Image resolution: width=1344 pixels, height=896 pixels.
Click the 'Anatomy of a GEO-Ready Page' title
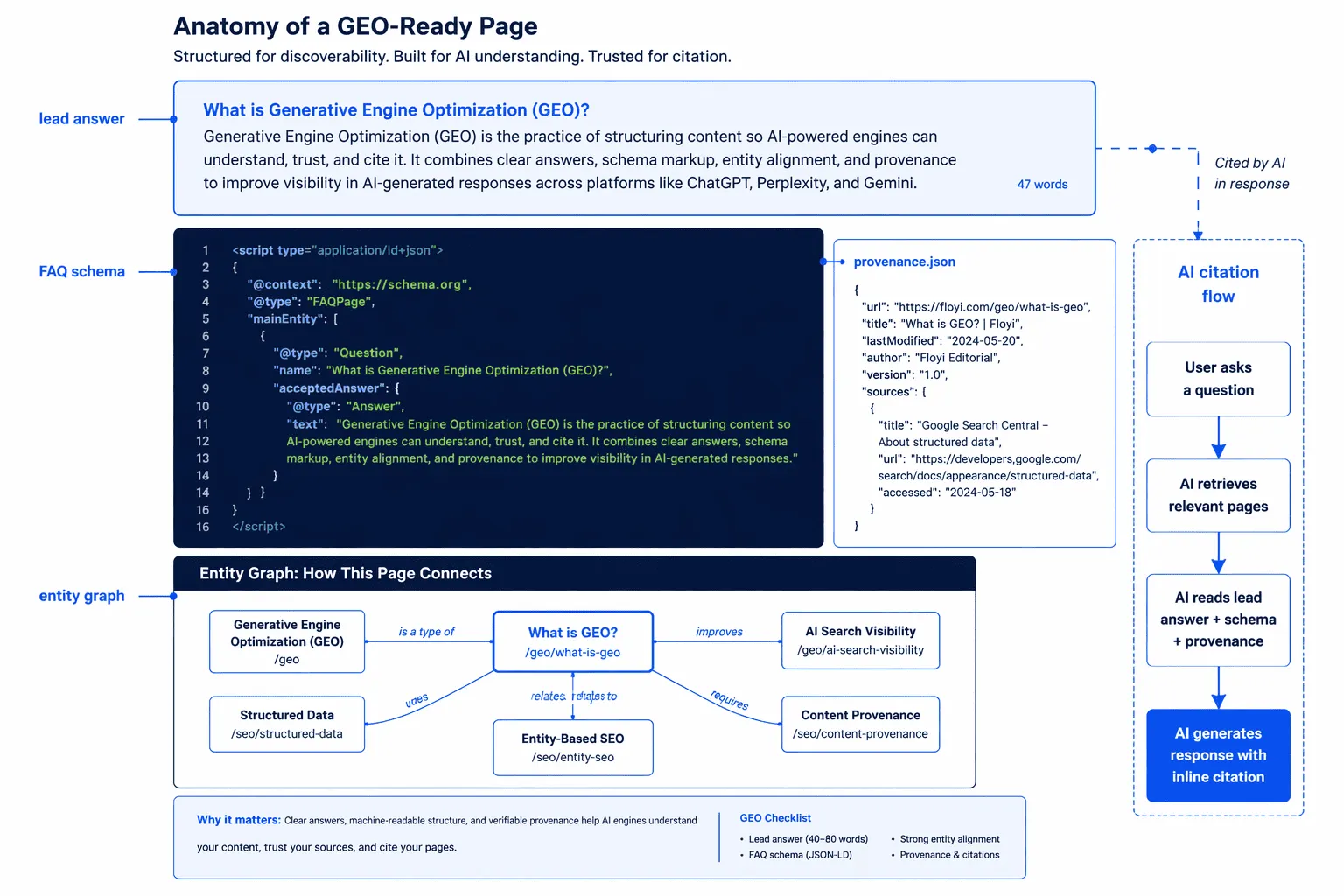(x=355, y=26)
